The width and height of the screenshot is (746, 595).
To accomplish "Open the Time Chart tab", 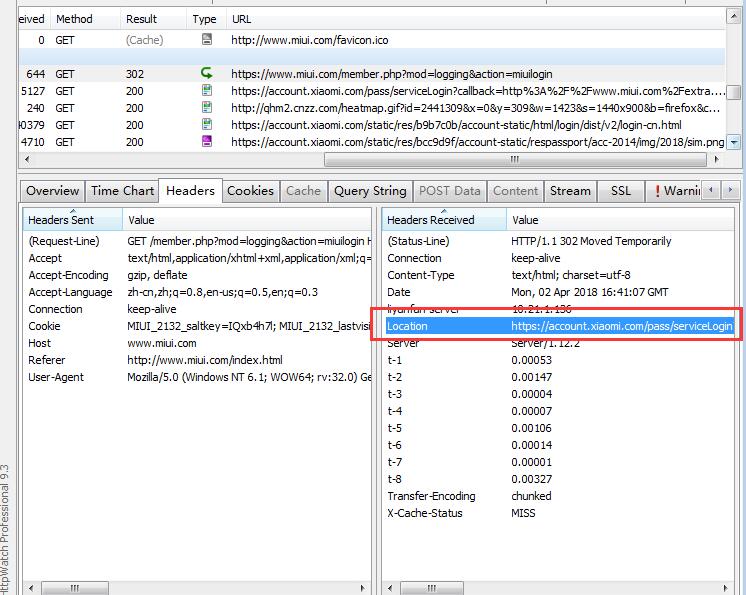I will 123,191.
